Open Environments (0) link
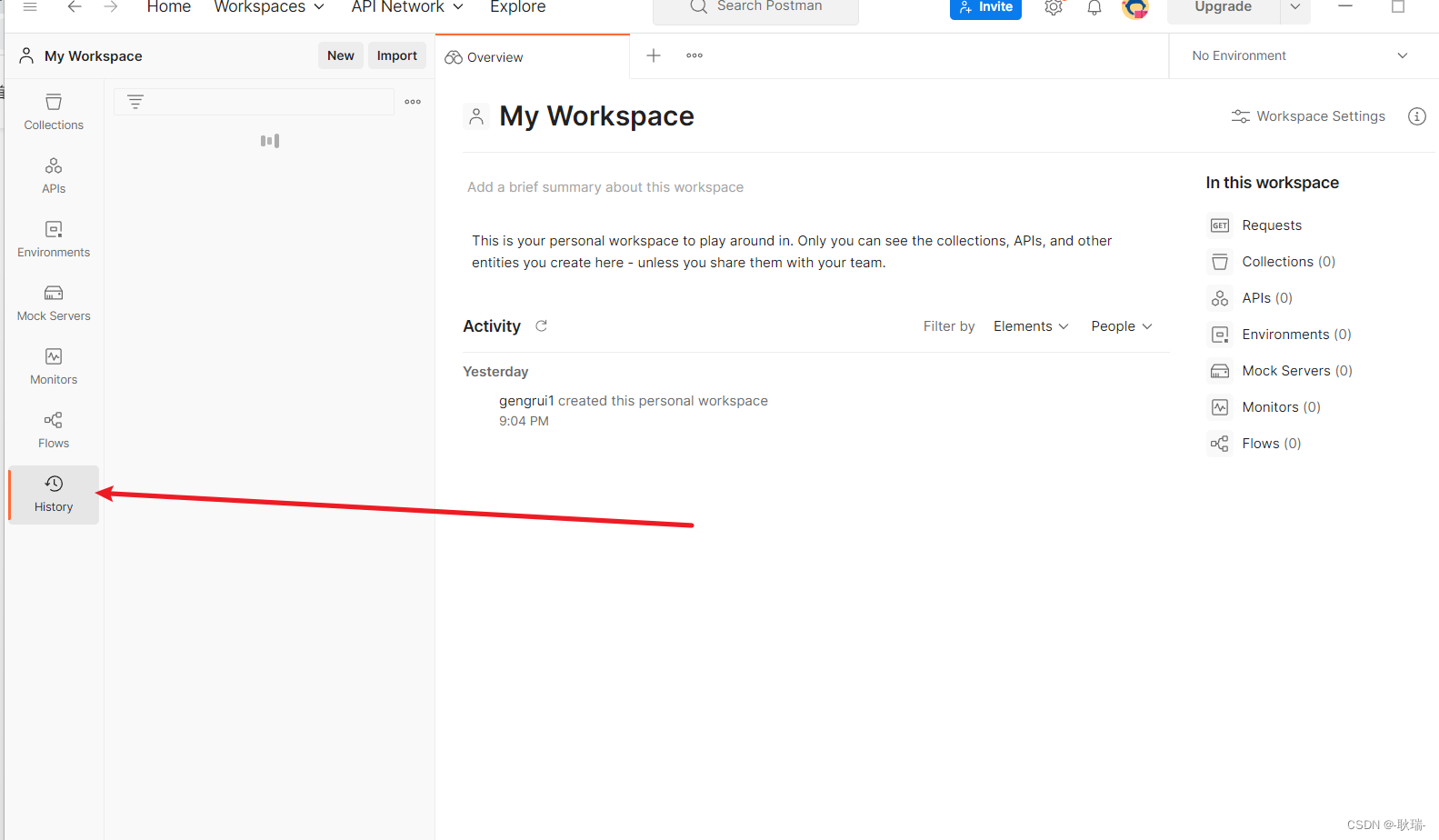 1297,335
